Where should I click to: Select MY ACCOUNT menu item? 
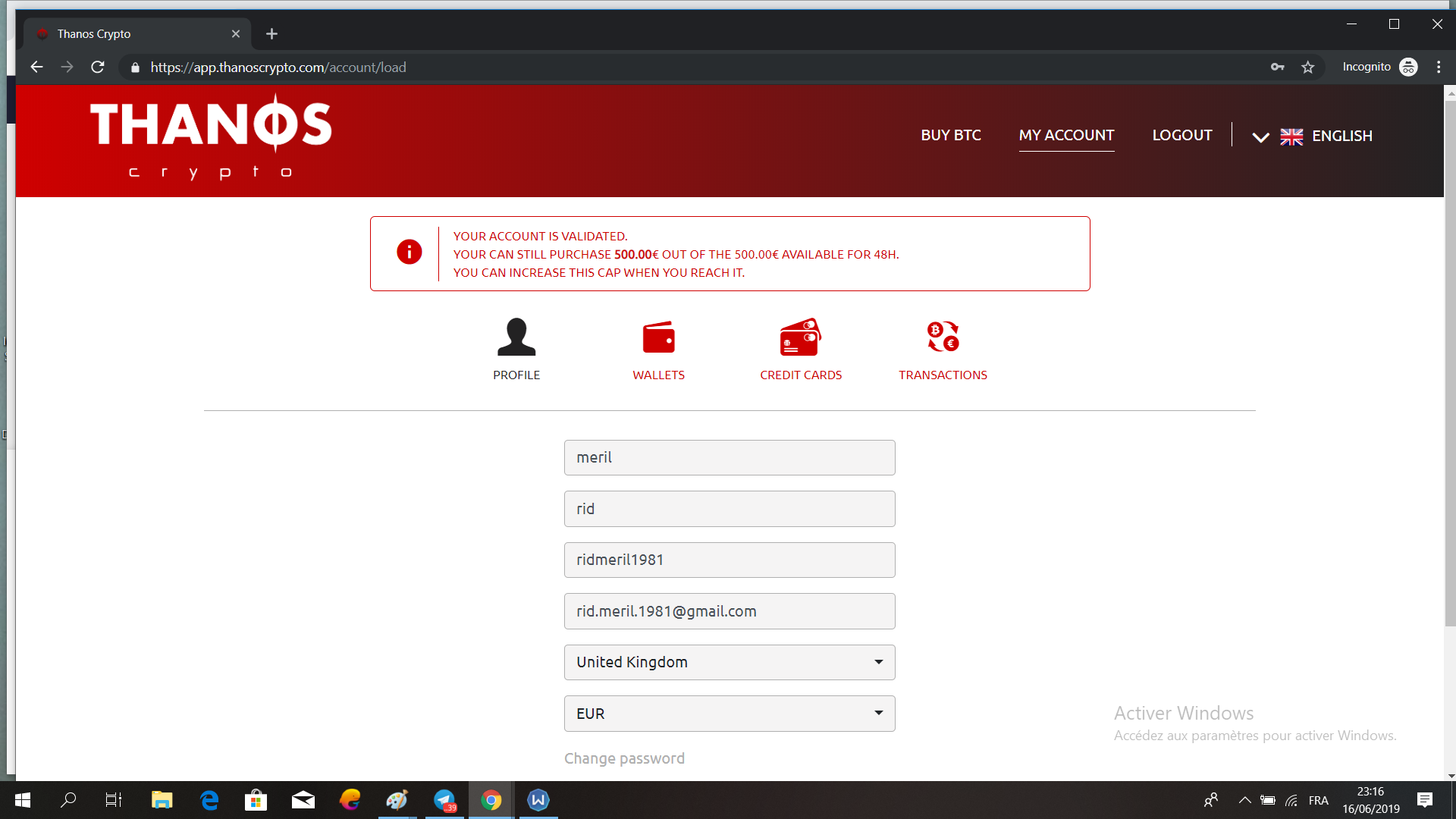click(x=1066, y=136)
